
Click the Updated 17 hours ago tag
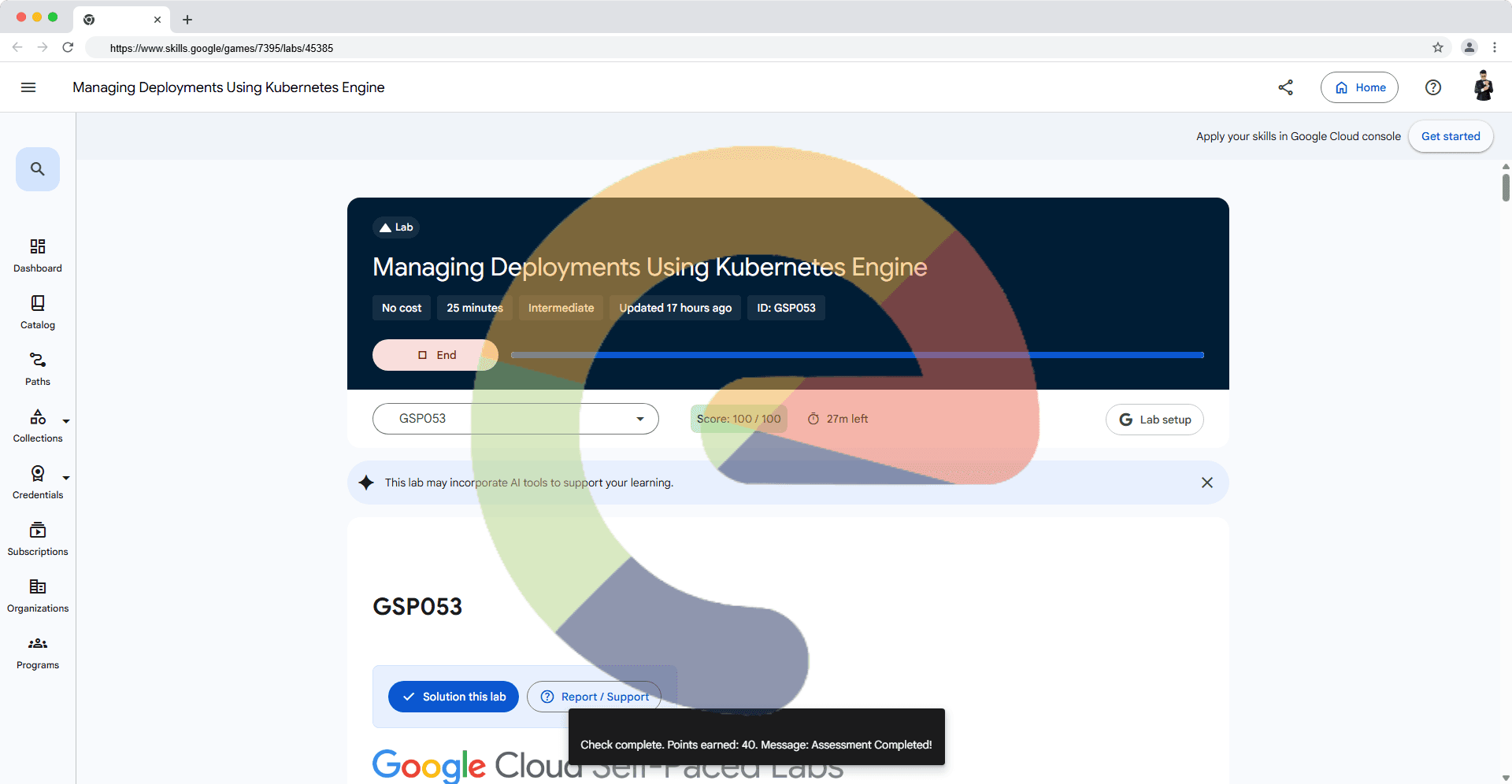pyautogui.click(x=676, y=308)
